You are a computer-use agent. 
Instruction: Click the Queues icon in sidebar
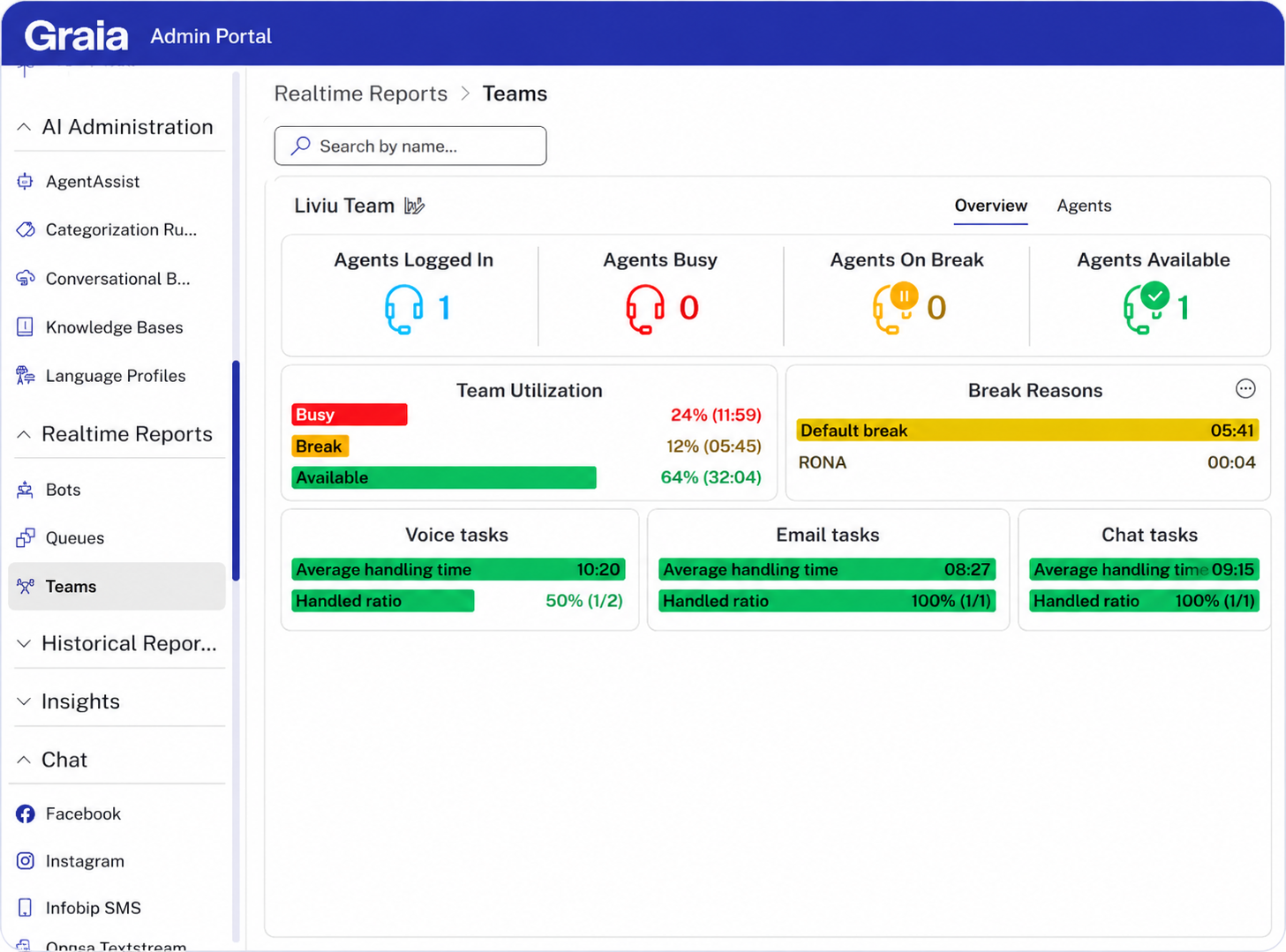26,538
